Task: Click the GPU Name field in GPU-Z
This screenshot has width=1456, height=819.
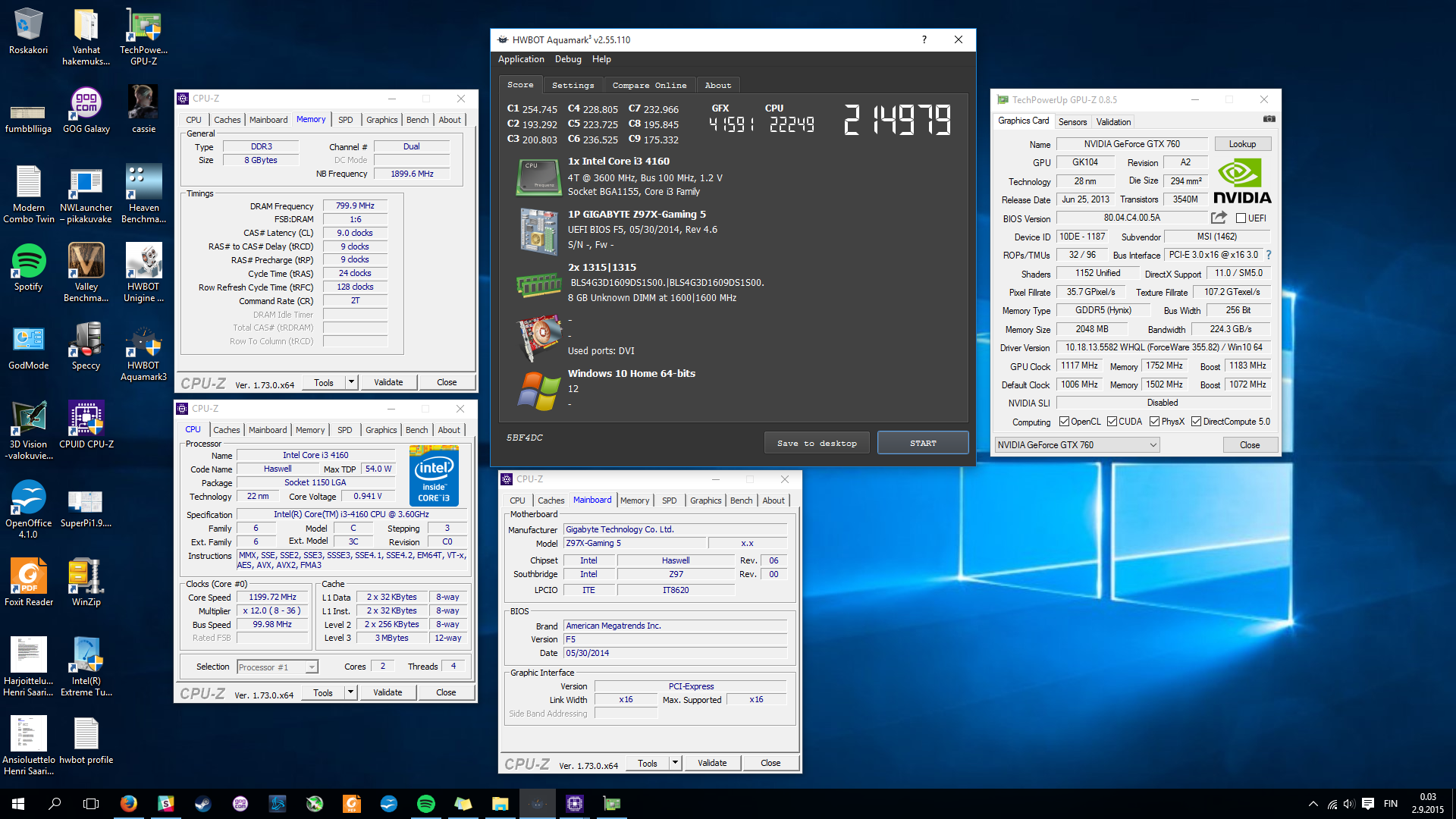Action: click(1131, 144)
